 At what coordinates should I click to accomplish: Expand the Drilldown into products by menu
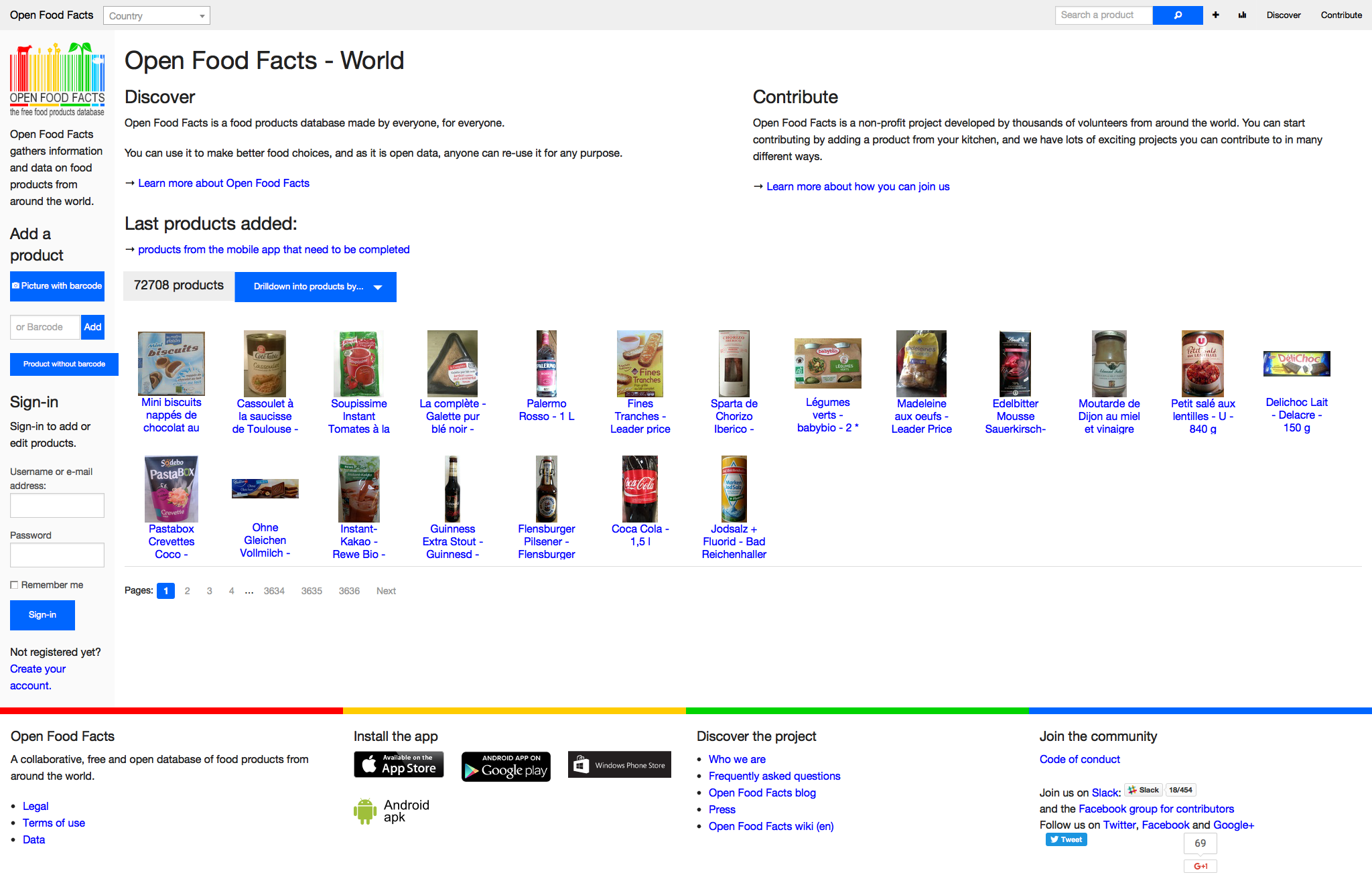[x=316, y=287]
